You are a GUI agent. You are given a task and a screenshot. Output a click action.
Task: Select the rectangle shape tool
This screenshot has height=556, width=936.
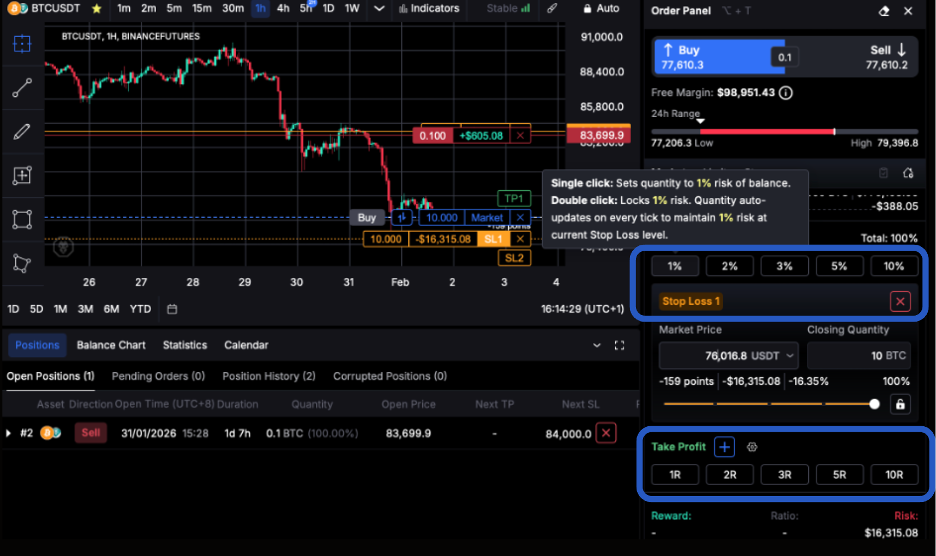point(22,219)
